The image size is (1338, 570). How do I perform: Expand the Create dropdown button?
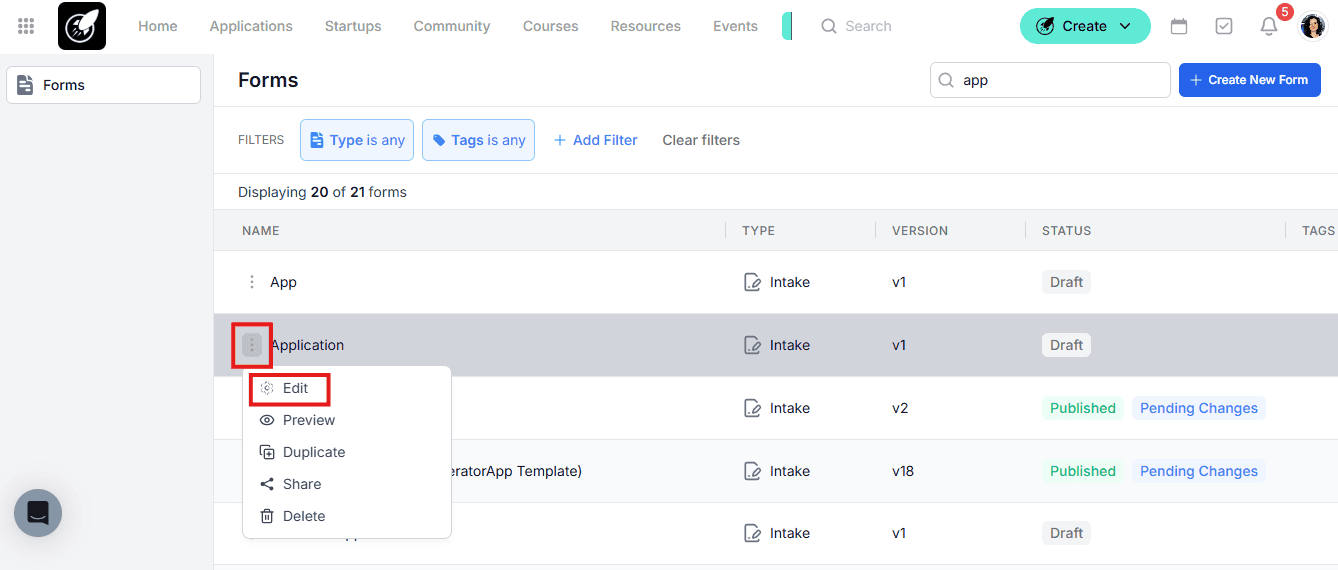pyautogui.click(x=1085, y=27)
